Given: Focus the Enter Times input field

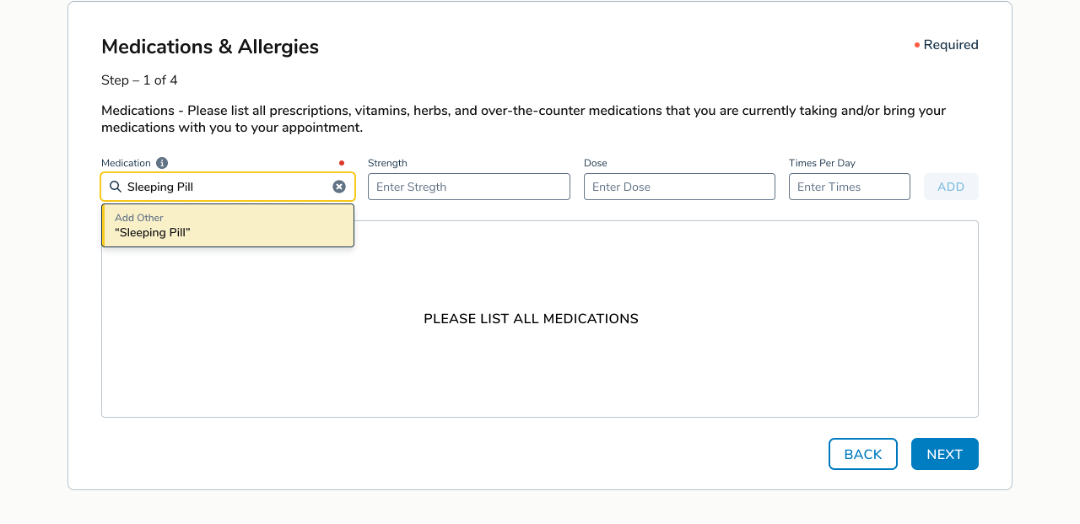Looking at the screenshot, I should click(x=849, y=187).
